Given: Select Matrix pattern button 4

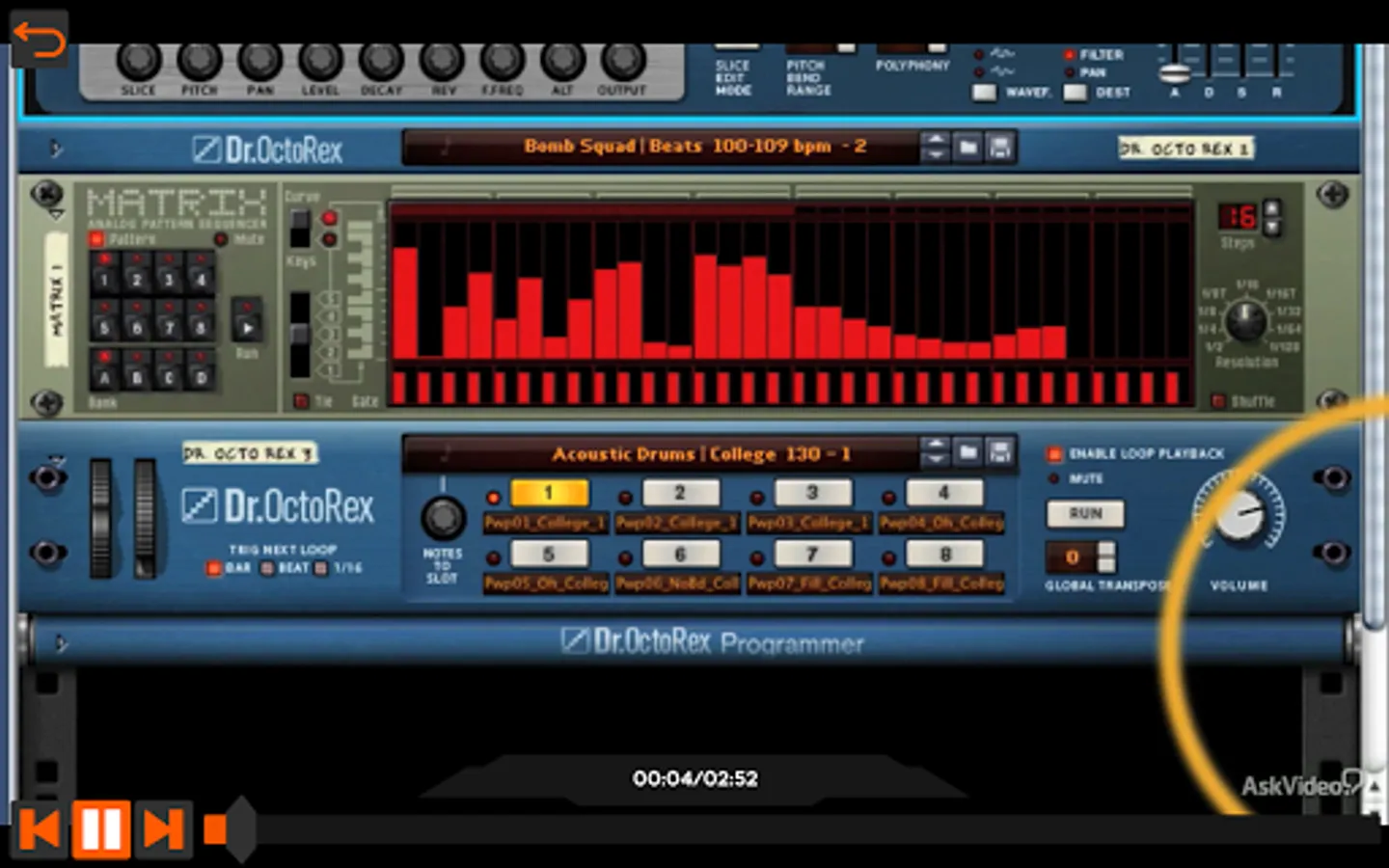Looking at the screenshot, I should click(x=201, y=273).
